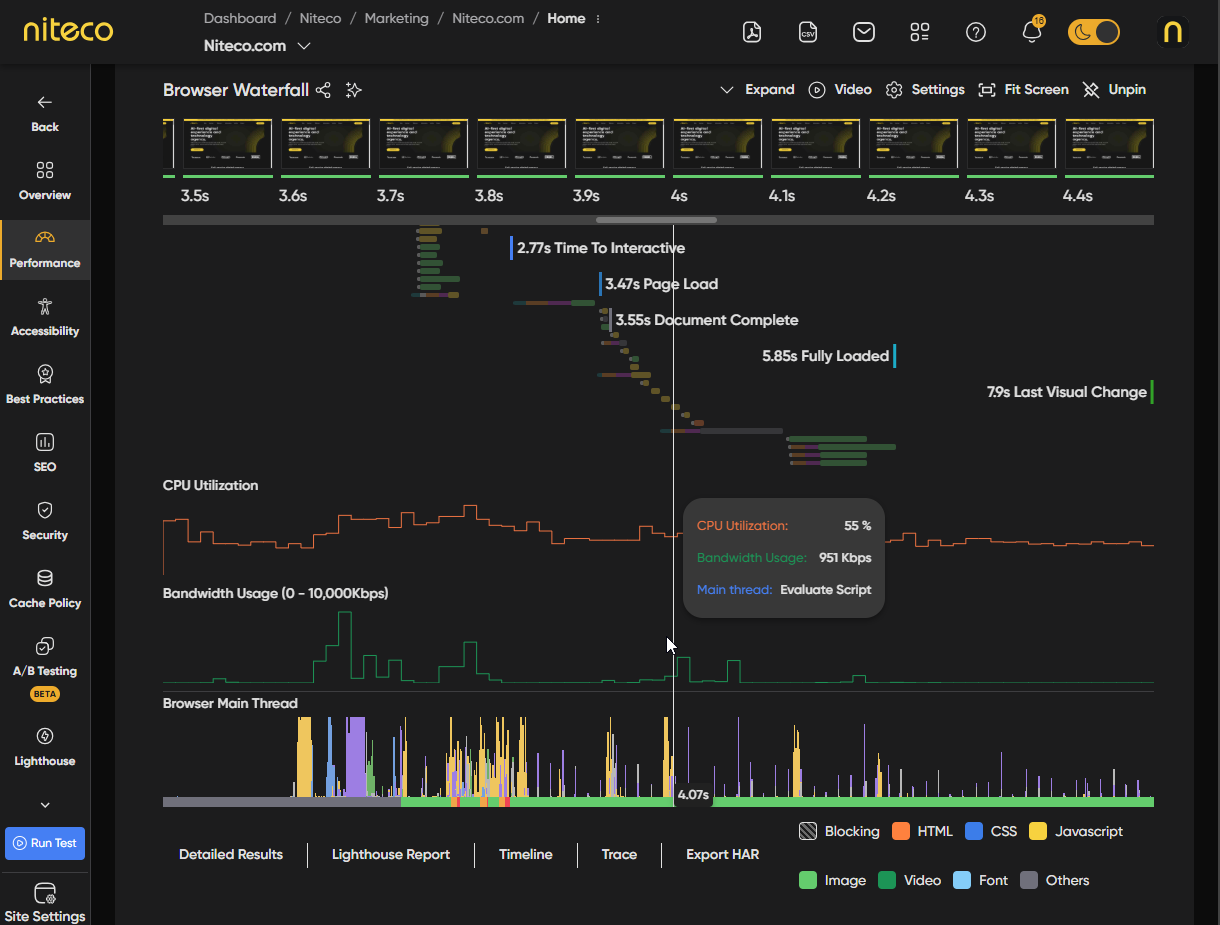Click the Export HAR link
The width and height of the screenshot is (1220, 925).
(722, 854)
